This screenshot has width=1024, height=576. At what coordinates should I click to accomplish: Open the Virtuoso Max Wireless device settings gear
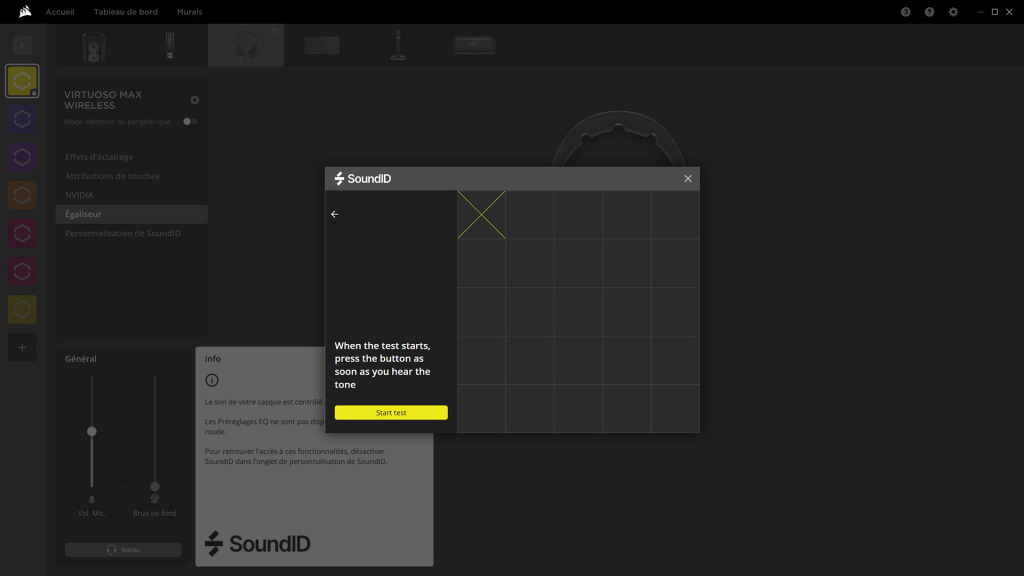click(195, 100)
